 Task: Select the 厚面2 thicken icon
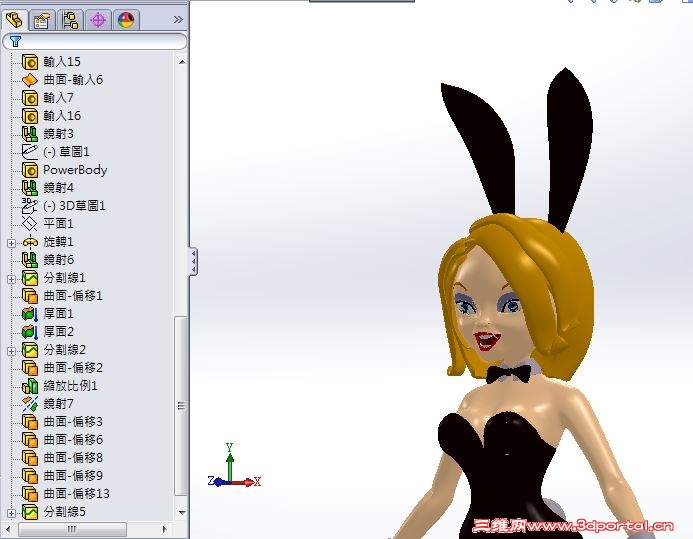point(30,332)
